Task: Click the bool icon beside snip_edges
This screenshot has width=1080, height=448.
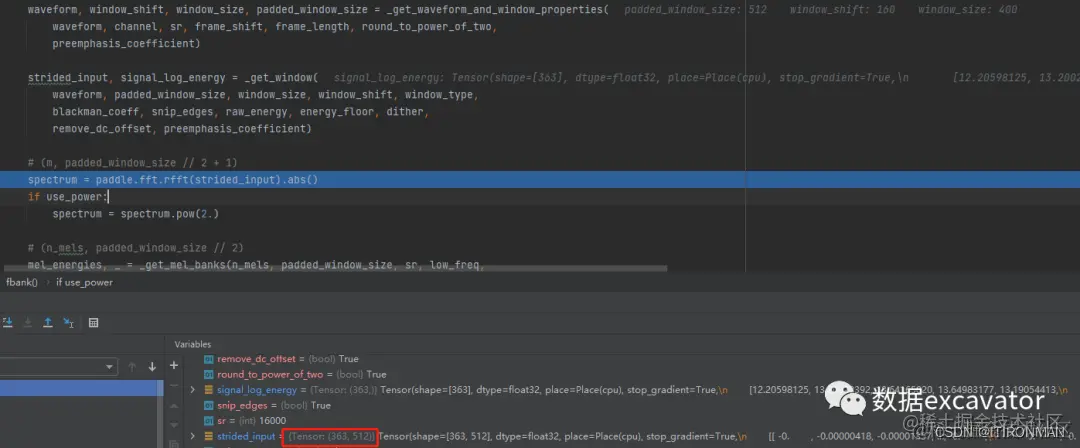Action: click(209, 405)
